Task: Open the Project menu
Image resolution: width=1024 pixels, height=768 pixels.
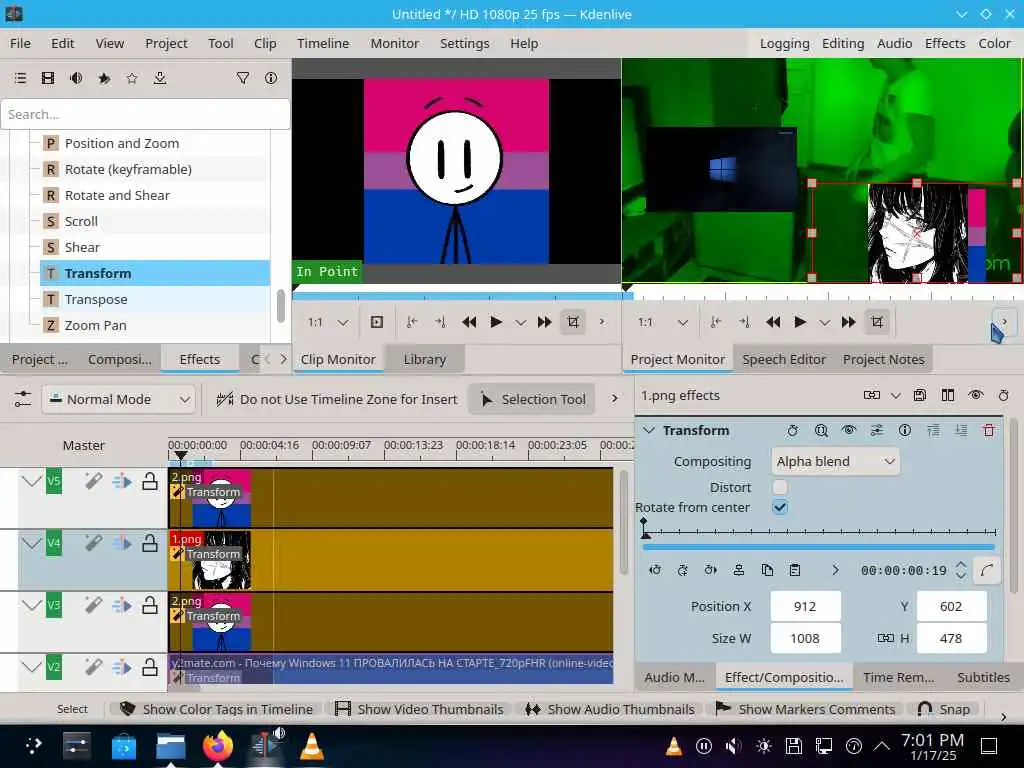Action: 166,43
